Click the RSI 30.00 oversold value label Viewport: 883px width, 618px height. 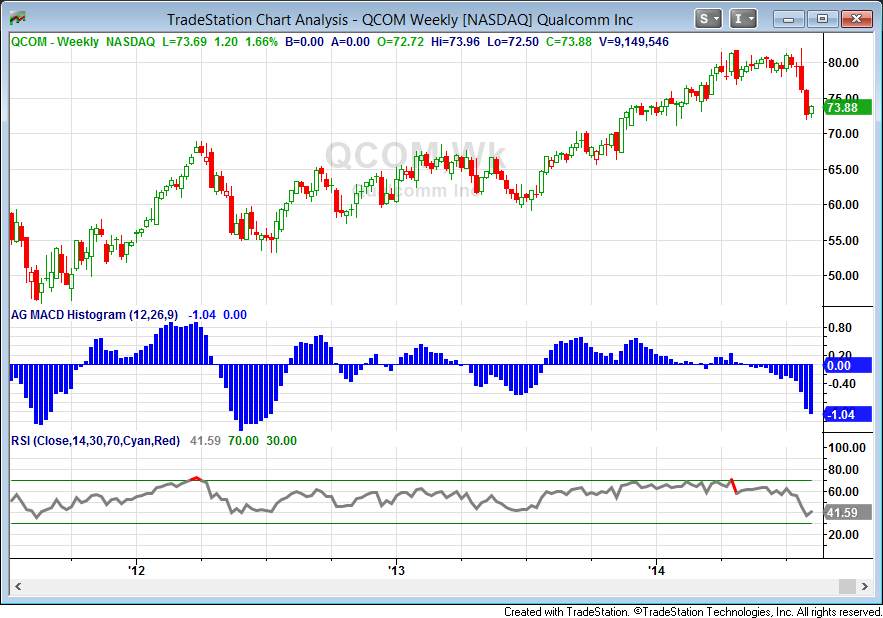click(x=281, y=441)
